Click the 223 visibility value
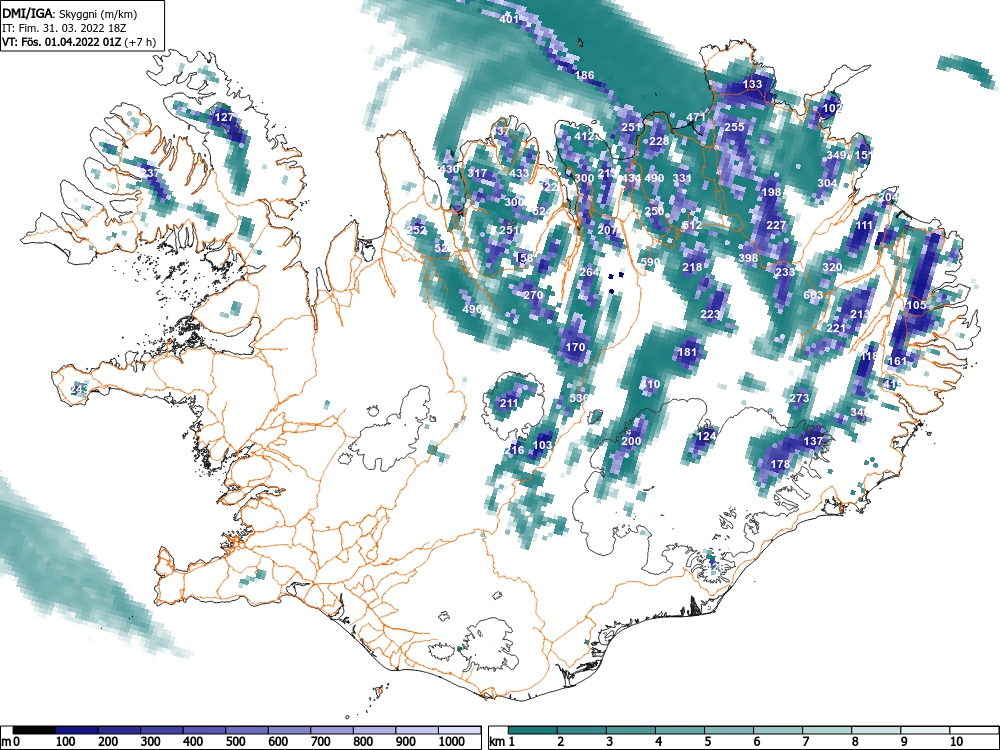 (x=710, y=315)
